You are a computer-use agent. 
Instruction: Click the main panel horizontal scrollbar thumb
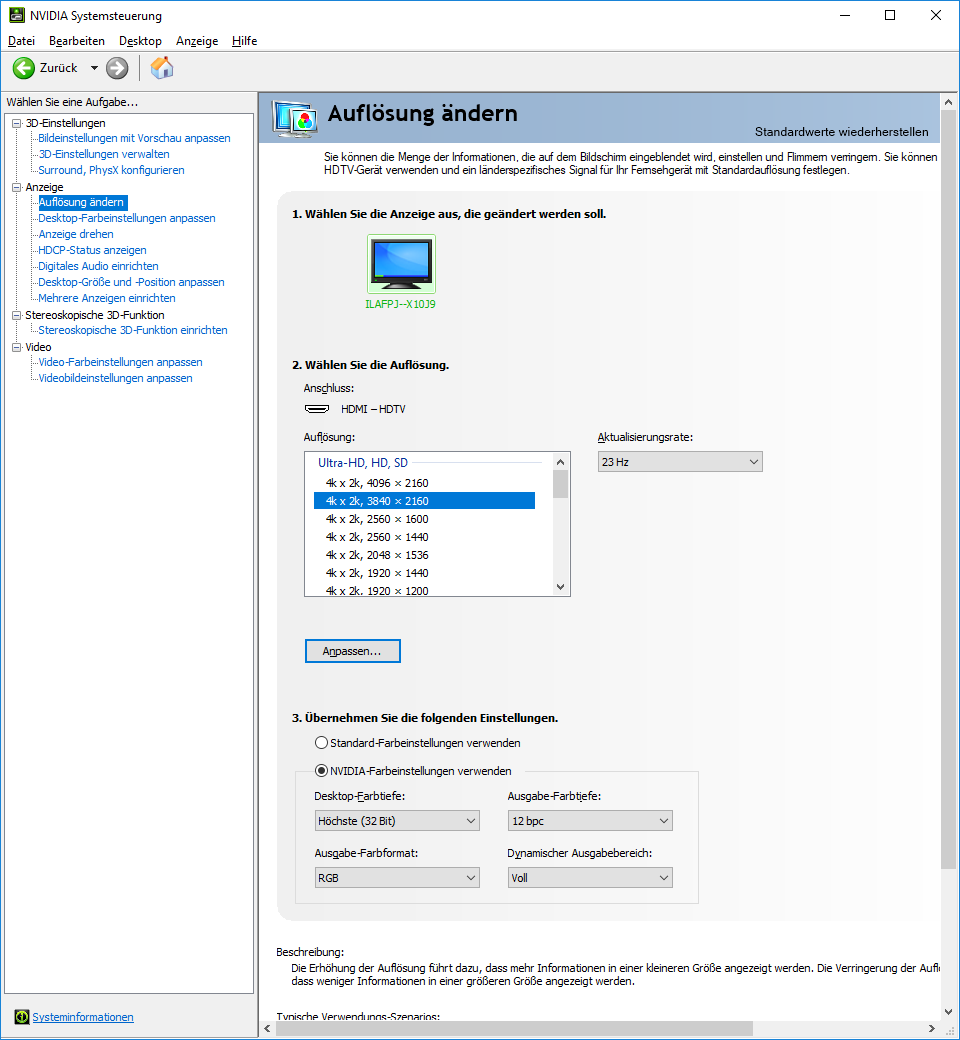(x=514, y=1029)
